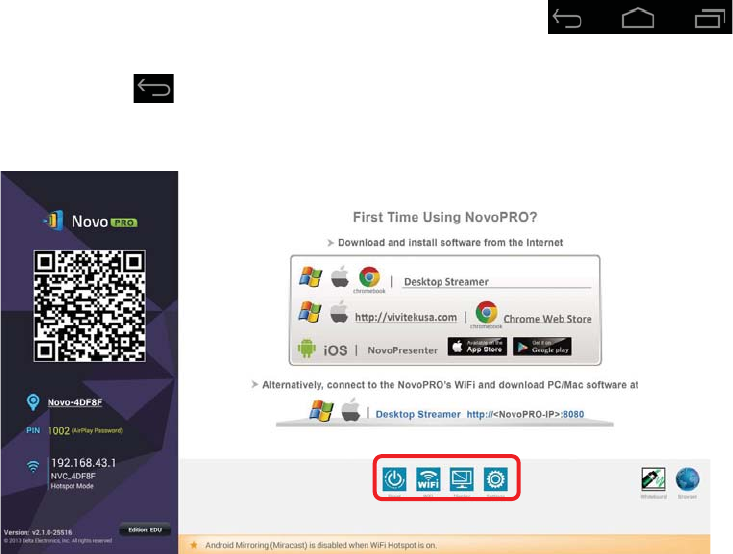Click the Desktop Streamer heading in the box
Viewport: 733px width, 554px height.
[446, 282]
